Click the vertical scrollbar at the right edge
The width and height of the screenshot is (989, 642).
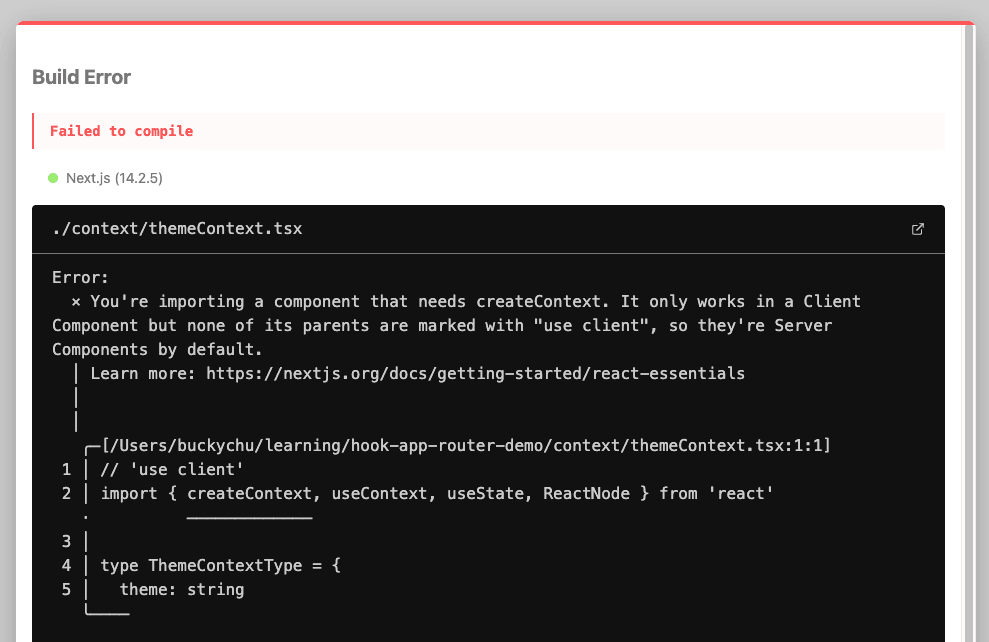pos(967,330)
